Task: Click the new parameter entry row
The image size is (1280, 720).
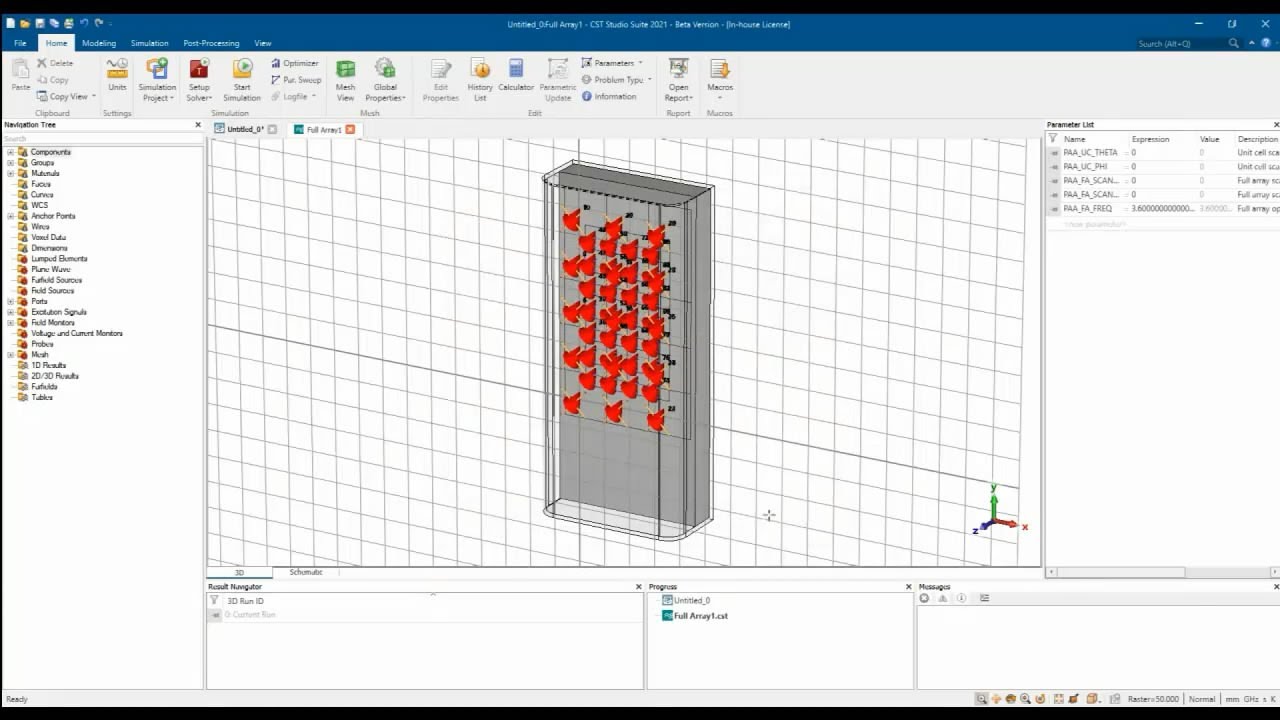Action: [x=1163, y=224]
